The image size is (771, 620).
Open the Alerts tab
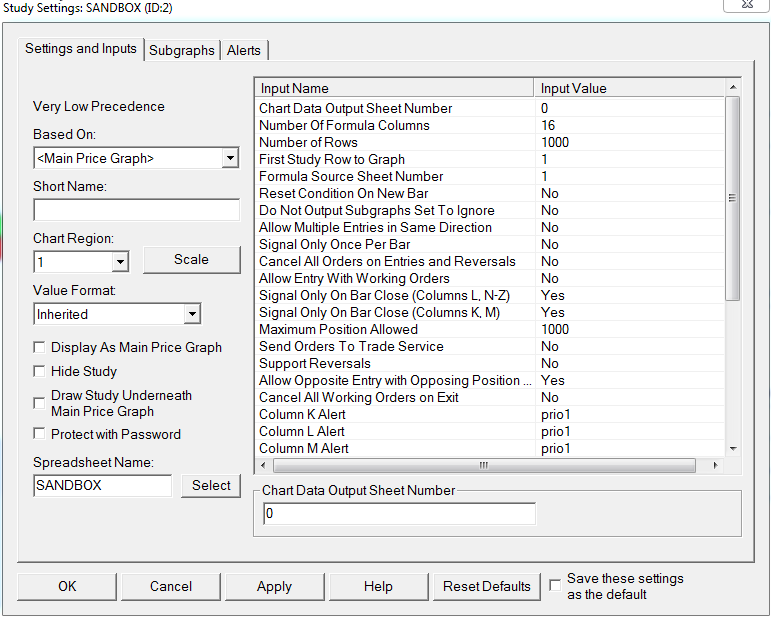point(244,50)
